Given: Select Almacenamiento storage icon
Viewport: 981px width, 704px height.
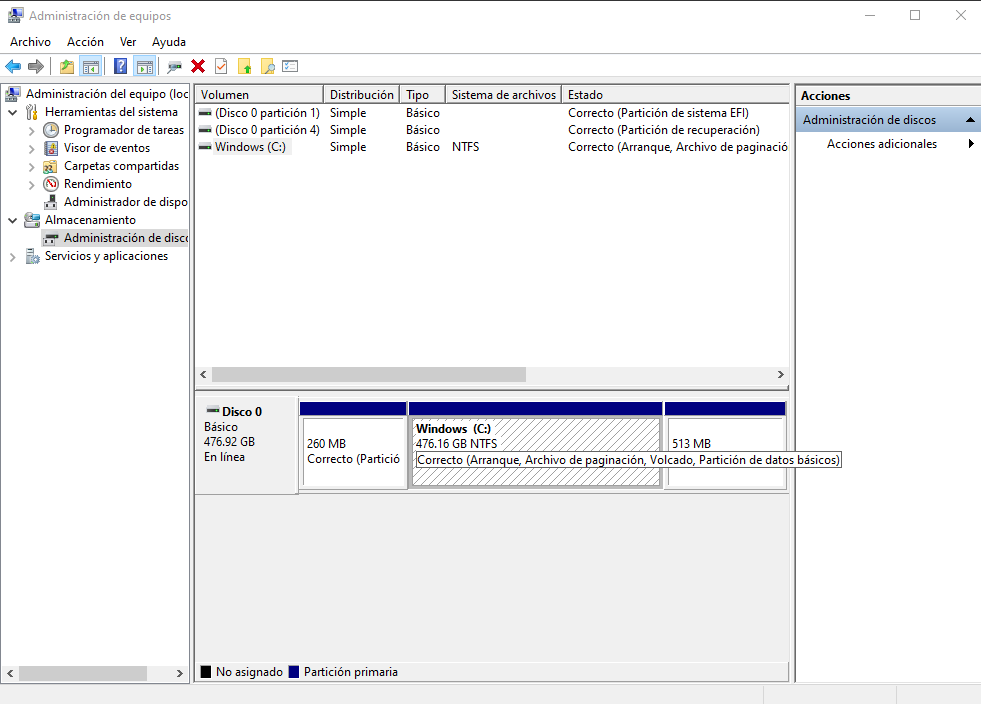Looking at the screenshot, I should pyautogui.click(x=32, y=220).
